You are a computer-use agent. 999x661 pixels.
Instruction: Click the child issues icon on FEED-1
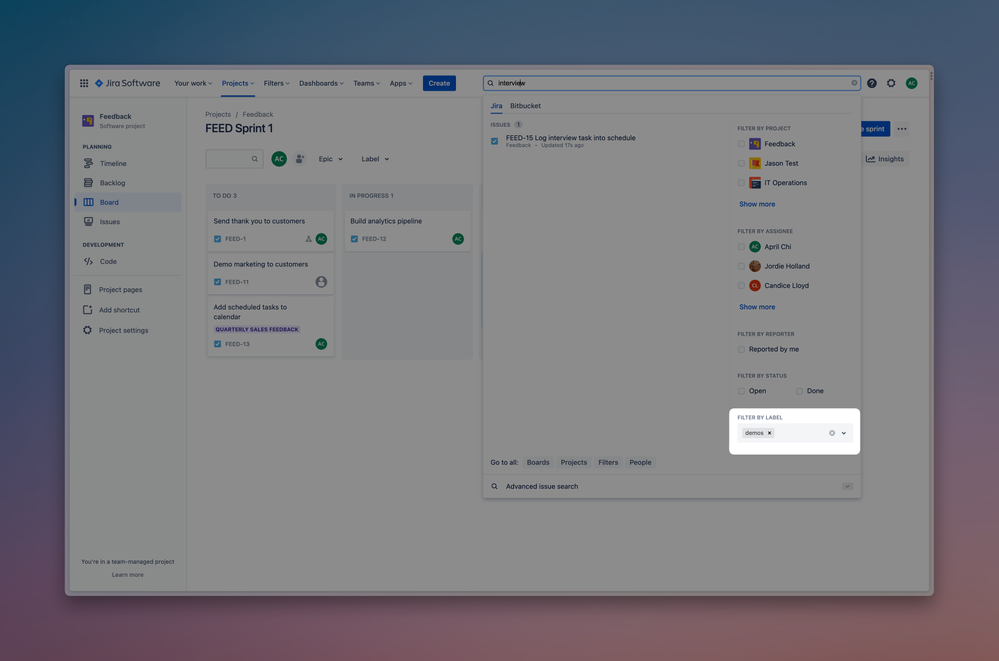(x=308, y=239)
